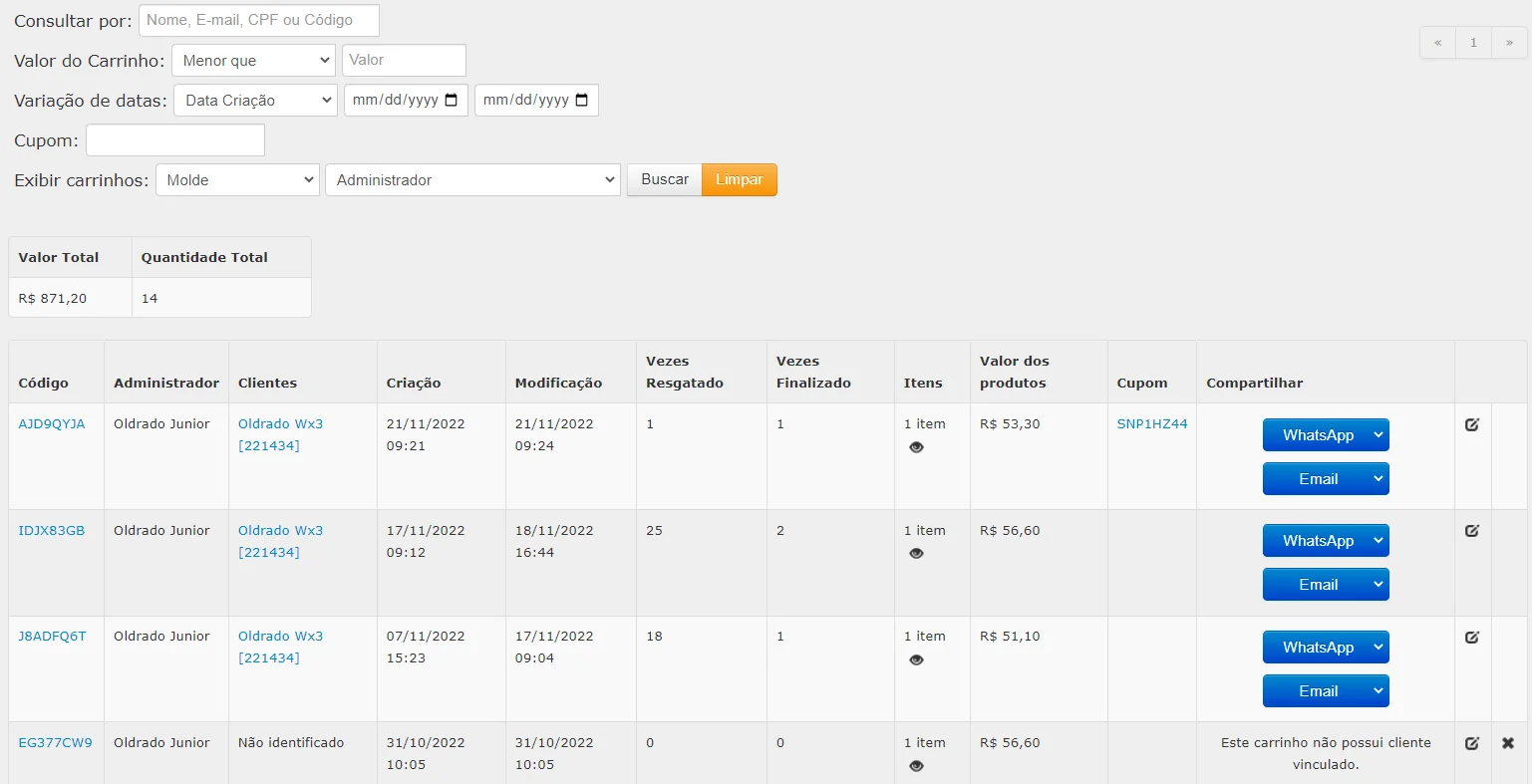Open WhatsApp share dropdown for IDJX83GB
Image resolution: width=1532 pixels, height=784 pixels.
pyautogui.click(x=1326, y=541)
